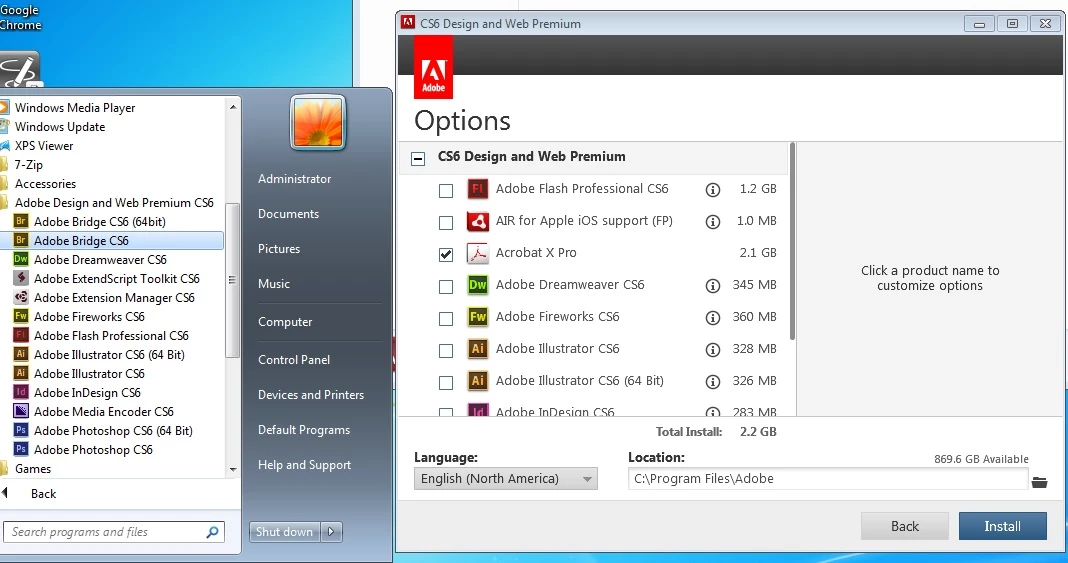Open XPS Viewer from Start menu
The width and height of the screenshot is (1068, 563).
(x=44, y=146)
